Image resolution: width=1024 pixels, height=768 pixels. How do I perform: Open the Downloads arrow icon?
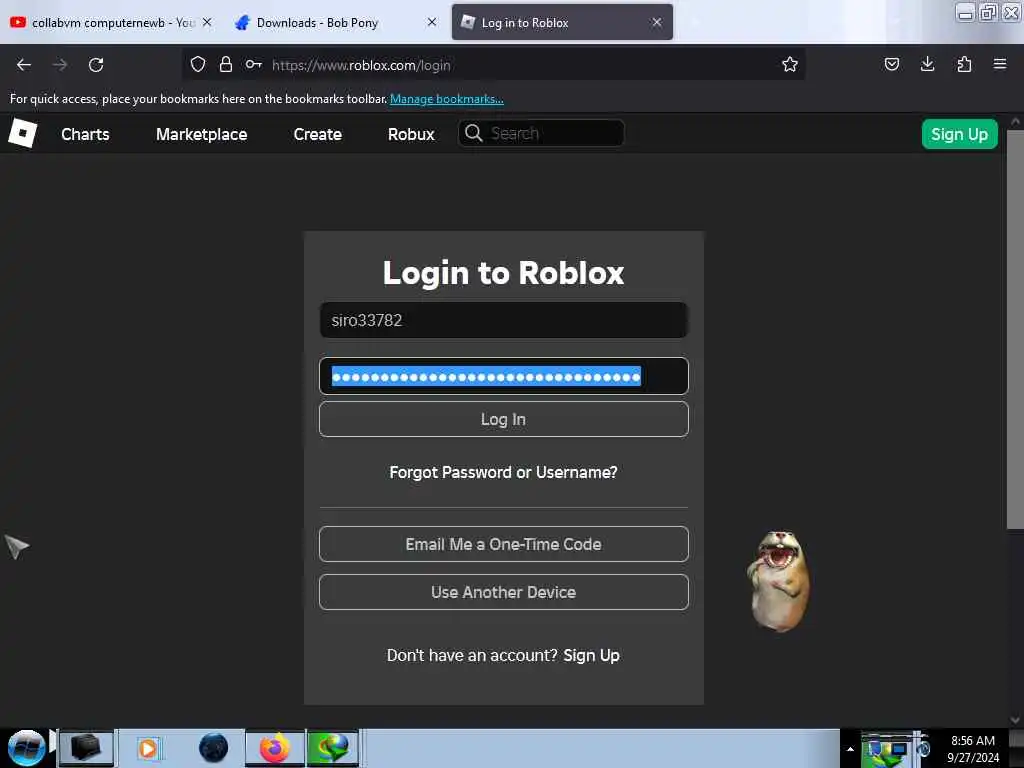click(x=927, y=65)
